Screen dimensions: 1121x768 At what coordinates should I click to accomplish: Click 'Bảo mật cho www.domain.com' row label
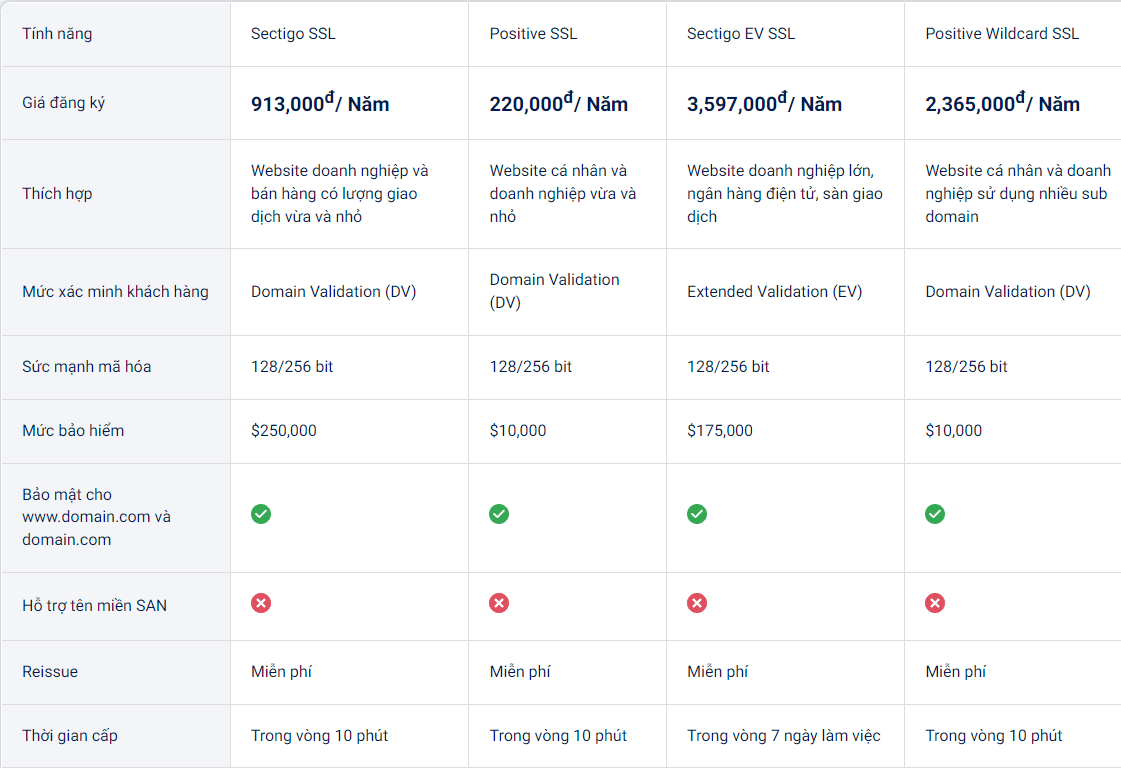click(97, 517)
